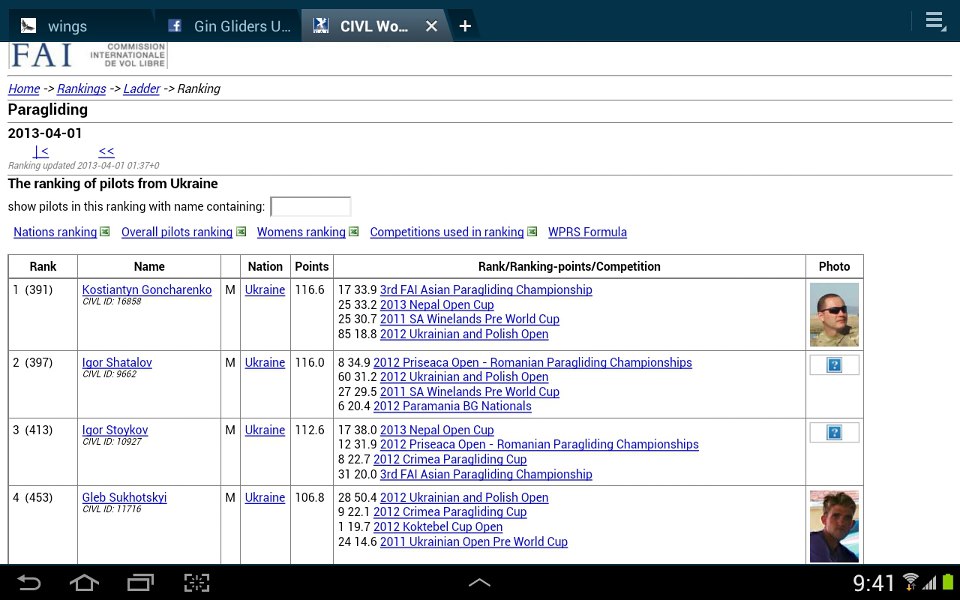Click export icon next to Nations ranking
Viewport: 960px width, 600px height.
(105, 232)
